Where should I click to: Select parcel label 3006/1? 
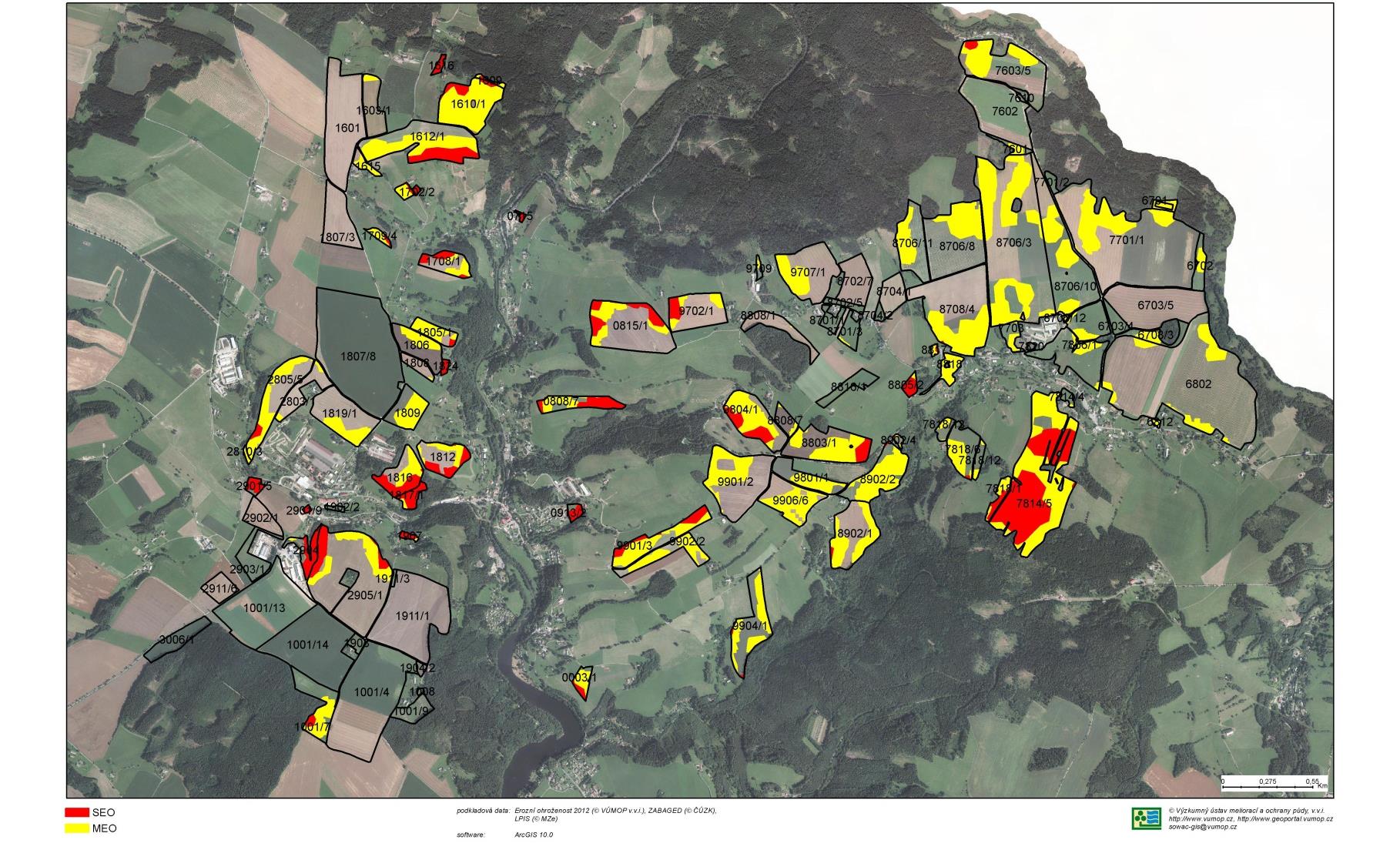point(178,640)
